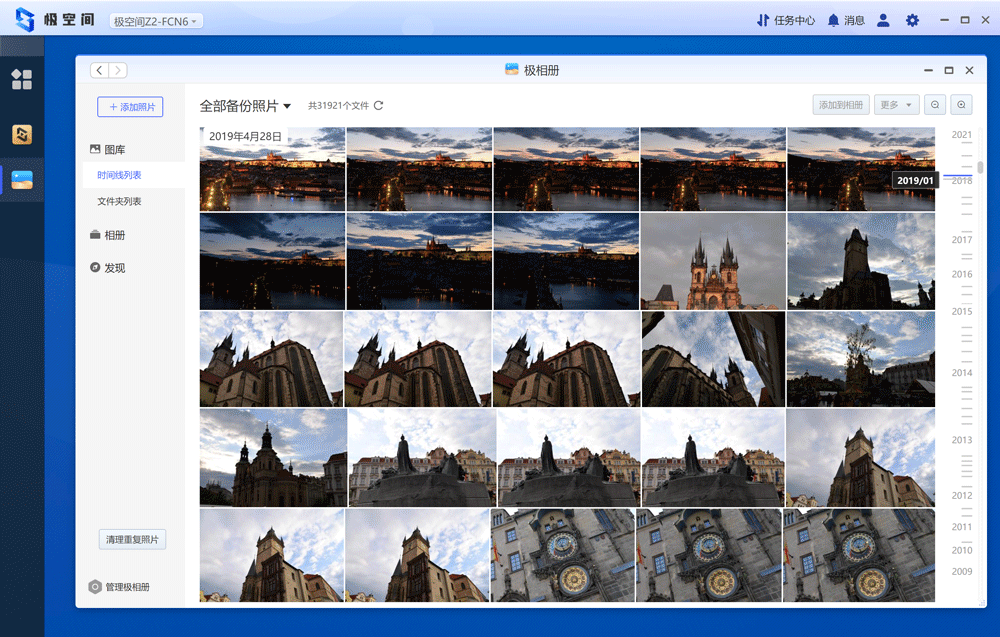Open the maypole tree square photo
This screenshot has width=1000, height=637.
click(861, 359)
